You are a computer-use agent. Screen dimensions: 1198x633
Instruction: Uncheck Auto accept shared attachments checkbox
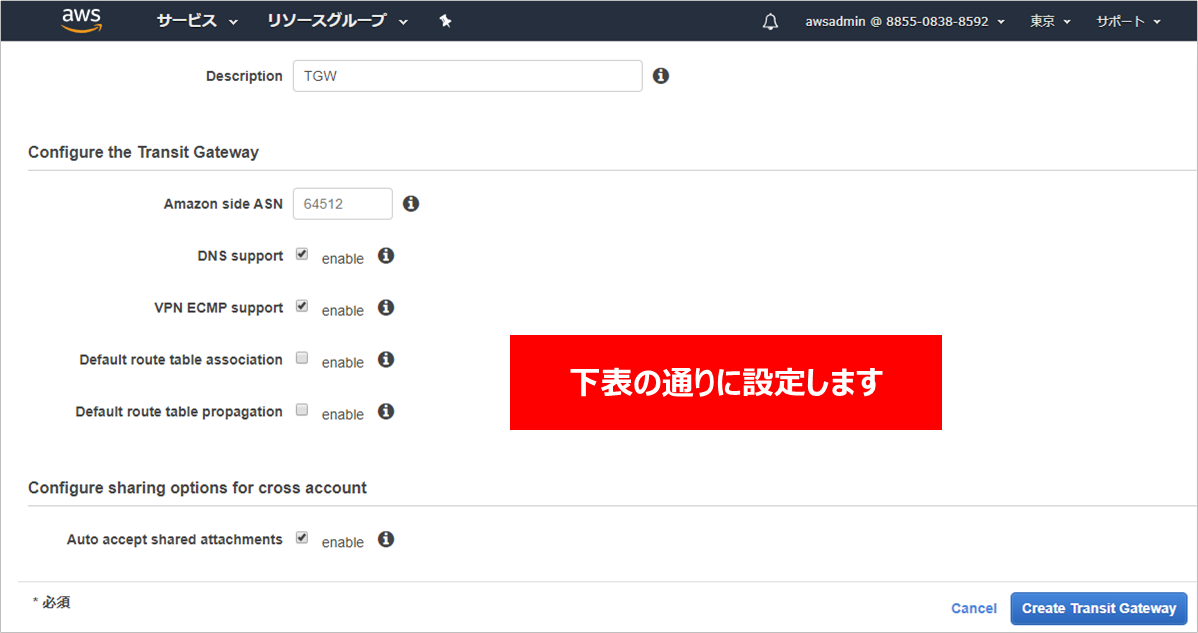pos(302,539)
